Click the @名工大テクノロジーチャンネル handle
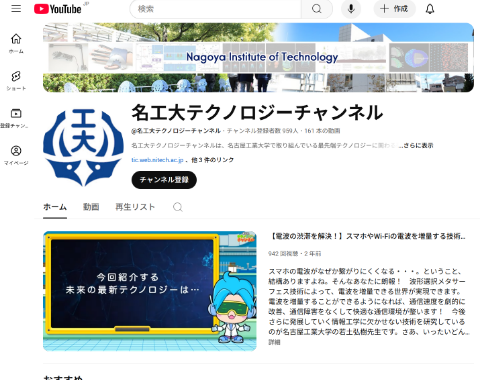This screenshot has width=480, height=380. pos(176,131)
